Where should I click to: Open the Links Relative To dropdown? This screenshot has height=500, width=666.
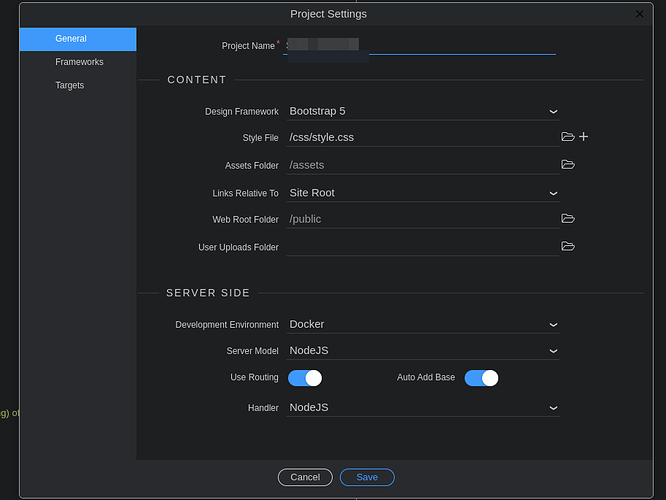coord(423,193)
